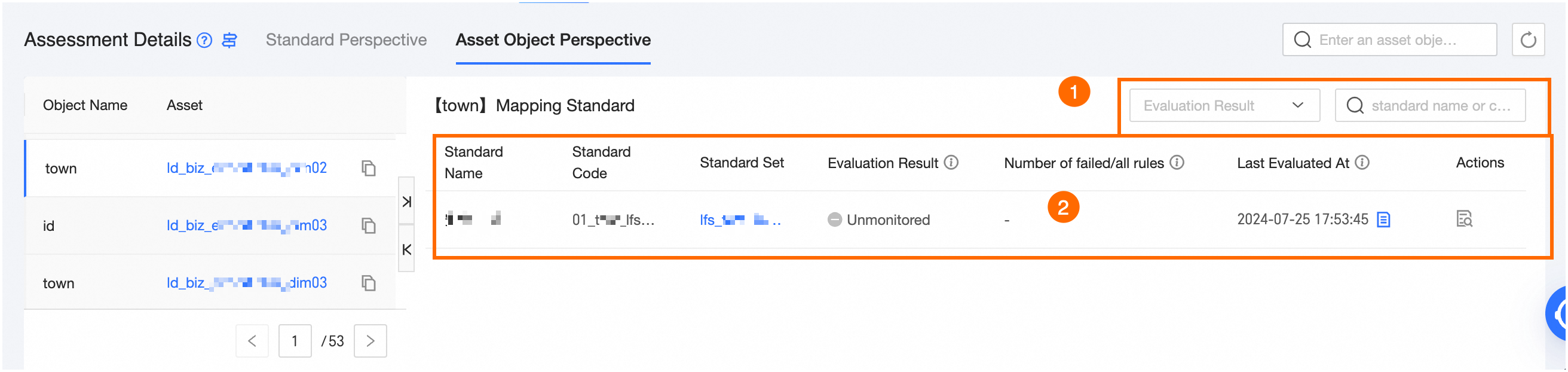The height and width of the screenshot is (372, 1568).
Task: Switch to the Standard Perspective tab
Action: point(346,40)
